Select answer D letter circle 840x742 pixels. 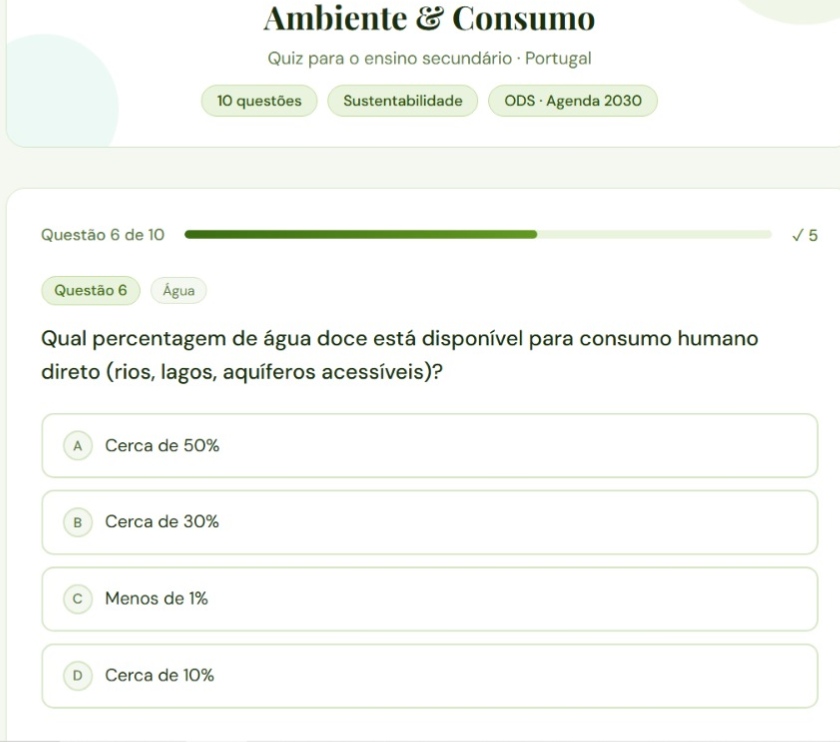coord(78,676)
